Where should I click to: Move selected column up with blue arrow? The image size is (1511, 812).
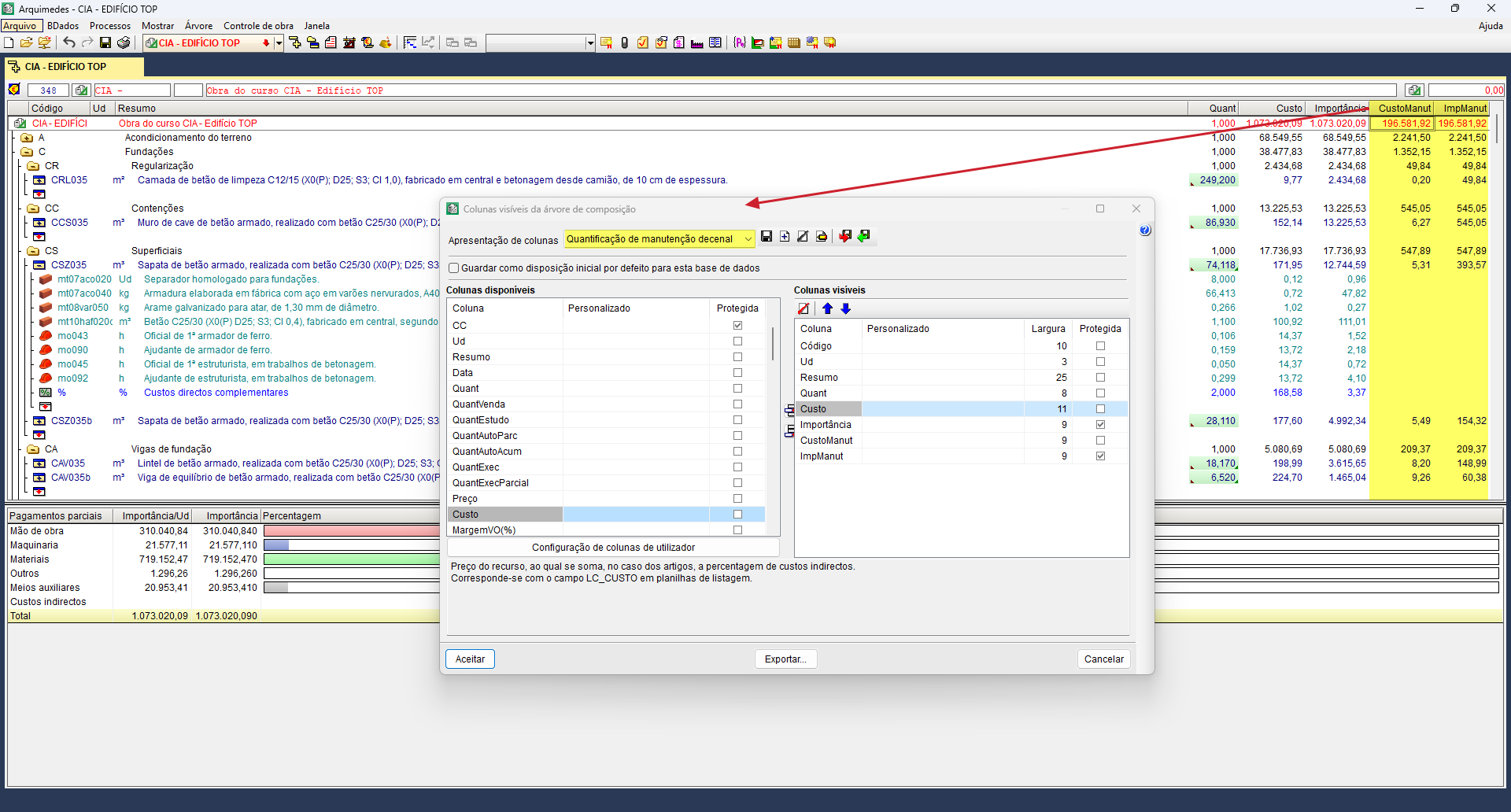[827, 309]
